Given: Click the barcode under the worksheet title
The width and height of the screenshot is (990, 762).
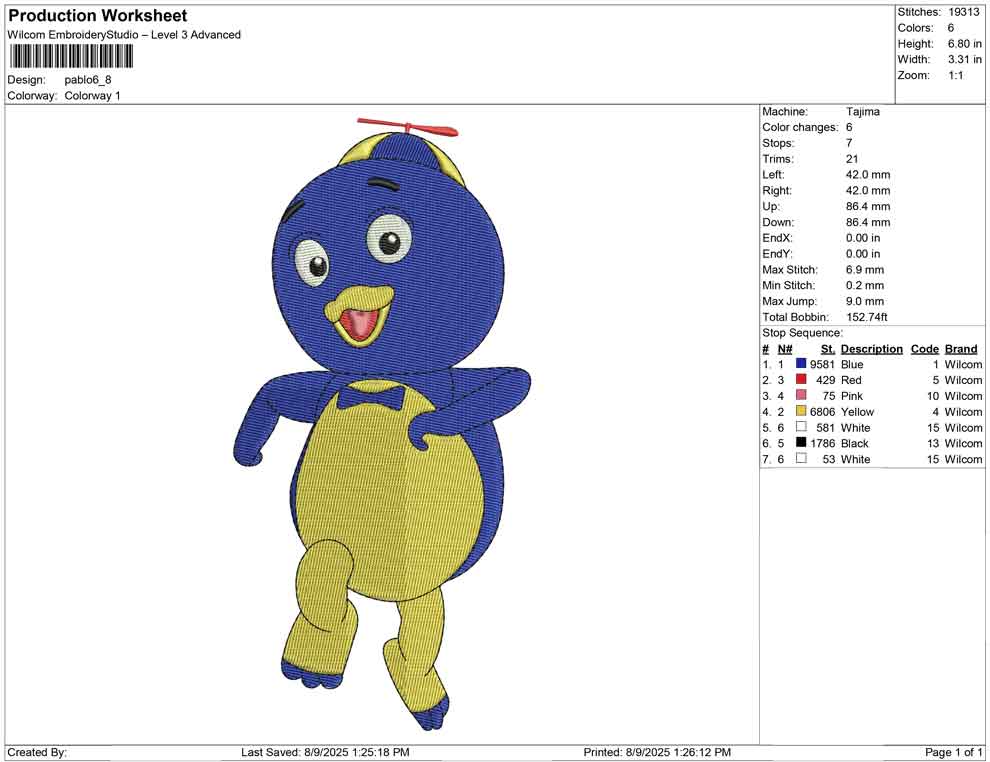Looking at the screenshot, I should [x=70, y=57].
